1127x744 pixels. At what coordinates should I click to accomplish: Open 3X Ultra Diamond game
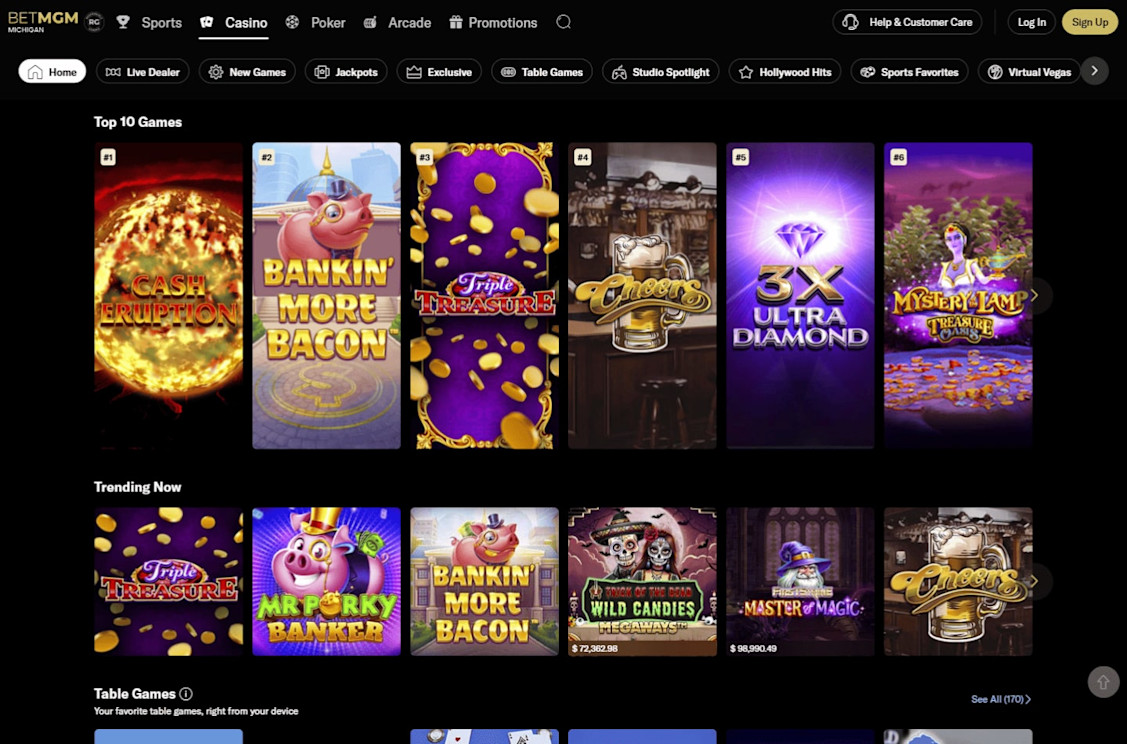click(x=800, y=295)
